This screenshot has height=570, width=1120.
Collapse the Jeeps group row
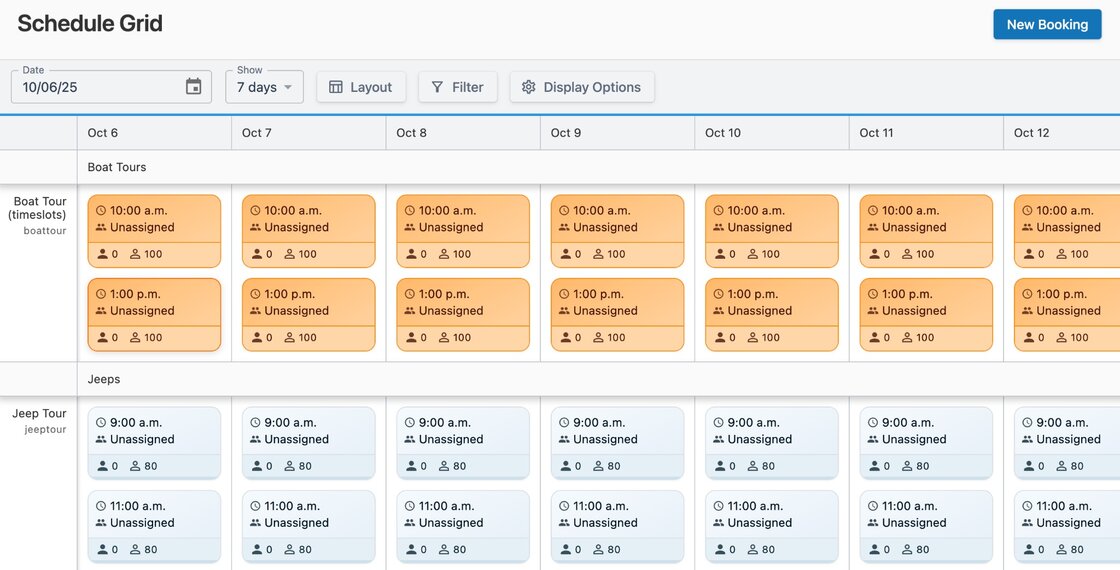pyautogui.click(x=104, y=379)
